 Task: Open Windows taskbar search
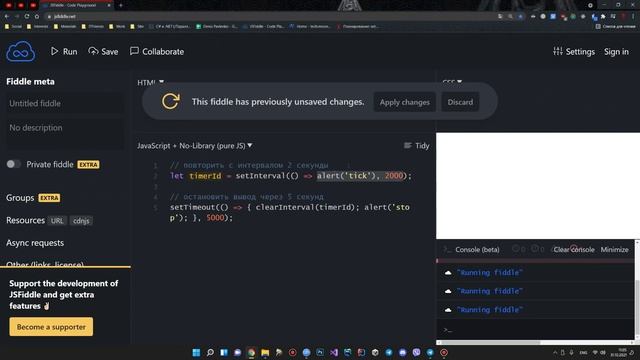coord(210,352)
